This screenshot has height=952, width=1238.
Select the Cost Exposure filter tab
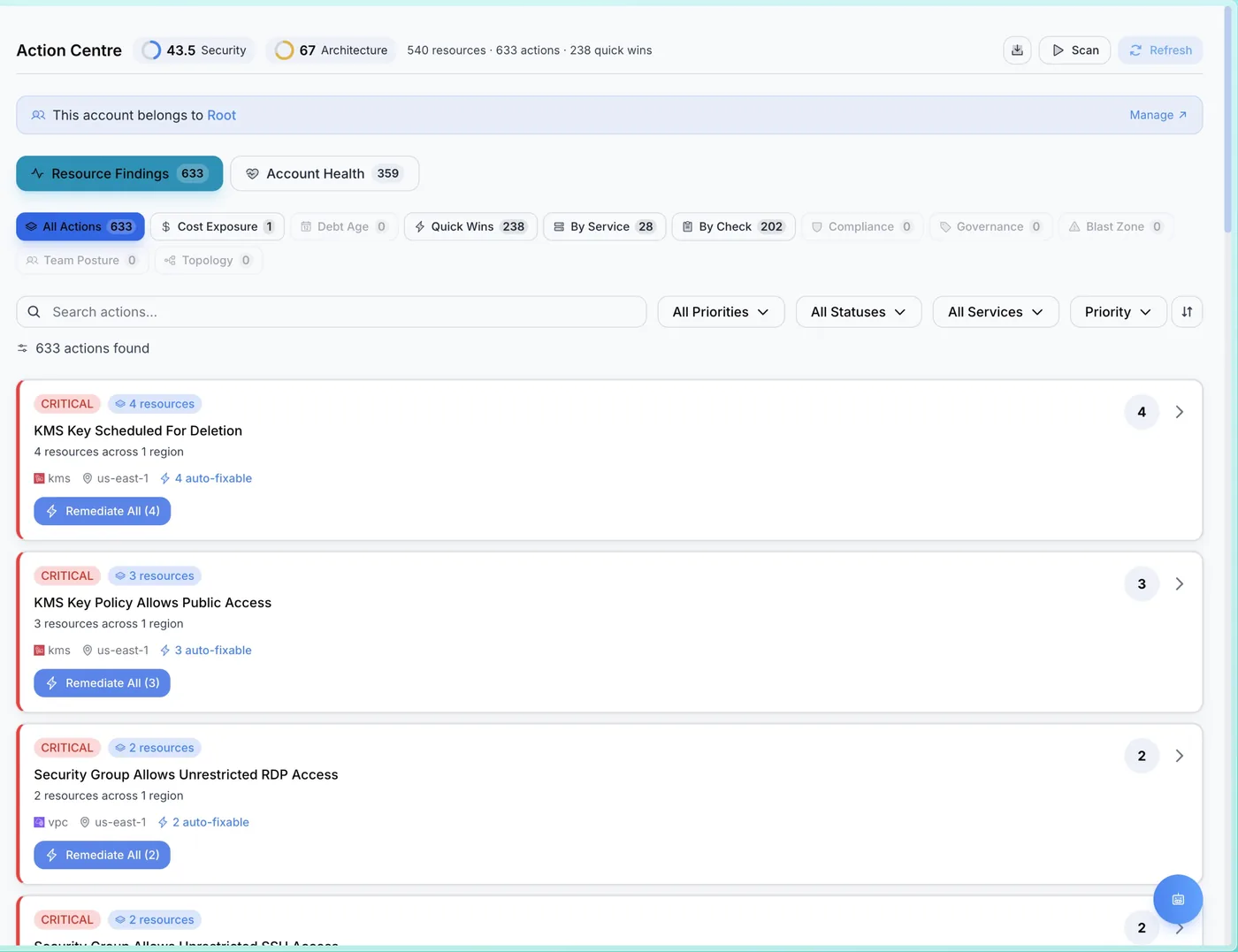point(218,226)
